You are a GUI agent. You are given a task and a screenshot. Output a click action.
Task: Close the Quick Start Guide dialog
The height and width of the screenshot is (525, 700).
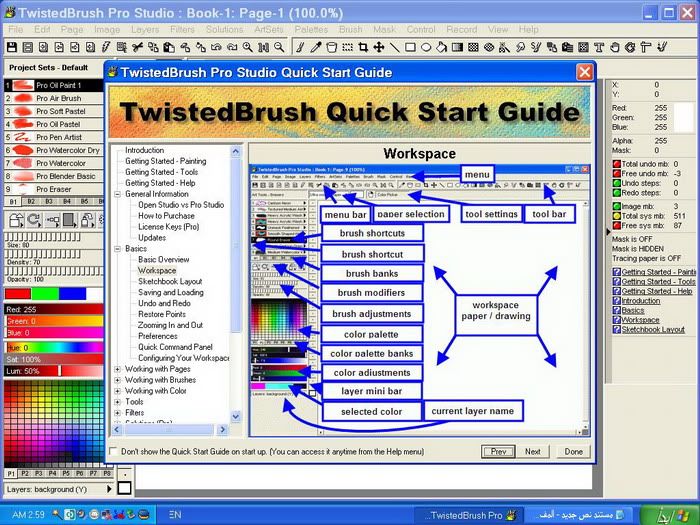tap(584, 72)
